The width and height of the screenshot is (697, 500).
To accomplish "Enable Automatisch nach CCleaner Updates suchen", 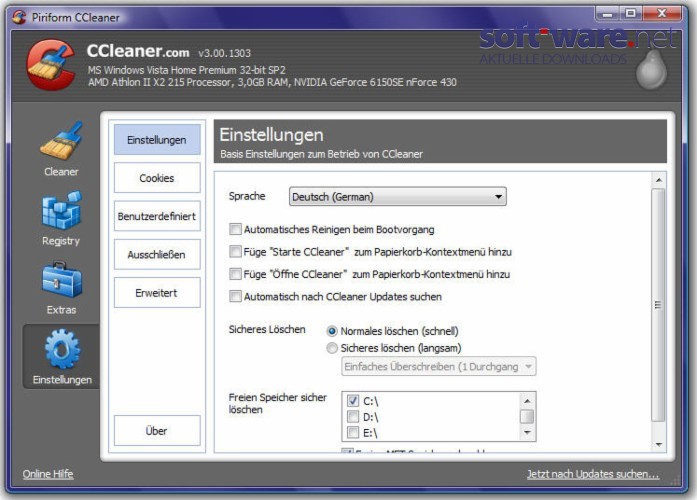I will [235, 296].
